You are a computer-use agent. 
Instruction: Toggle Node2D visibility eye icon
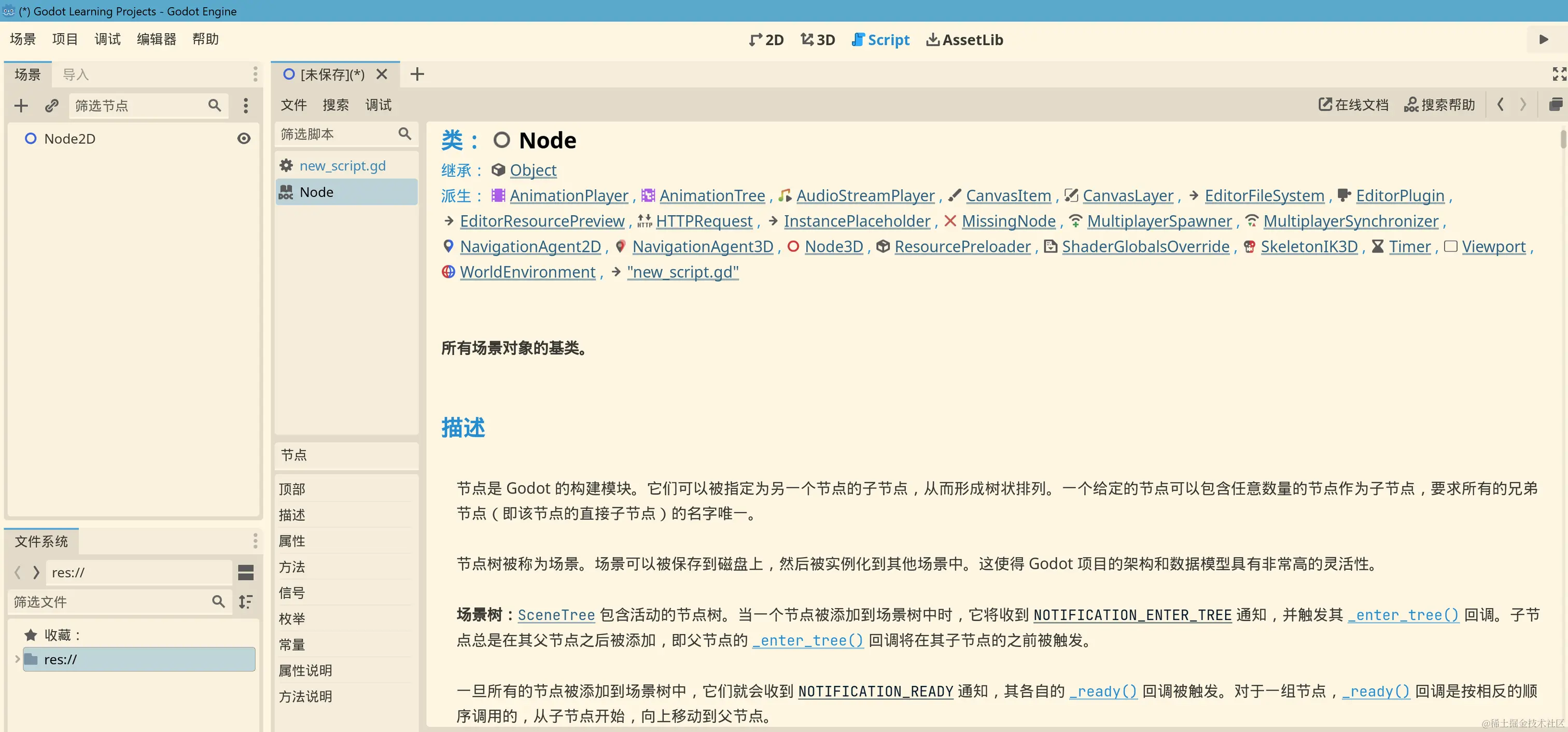[244, 139]
